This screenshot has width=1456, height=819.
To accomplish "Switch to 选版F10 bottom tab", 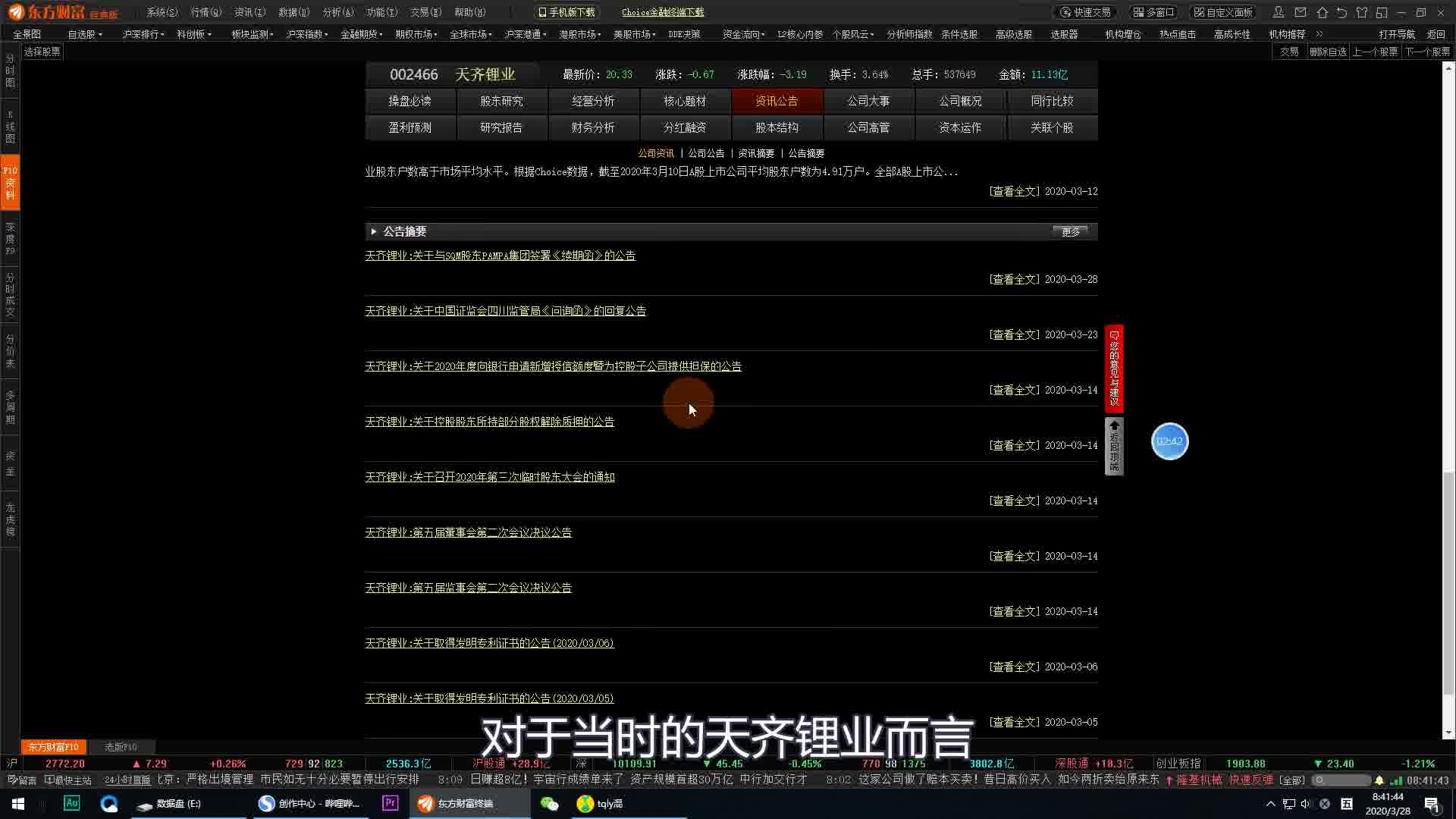I will (121, 747).
